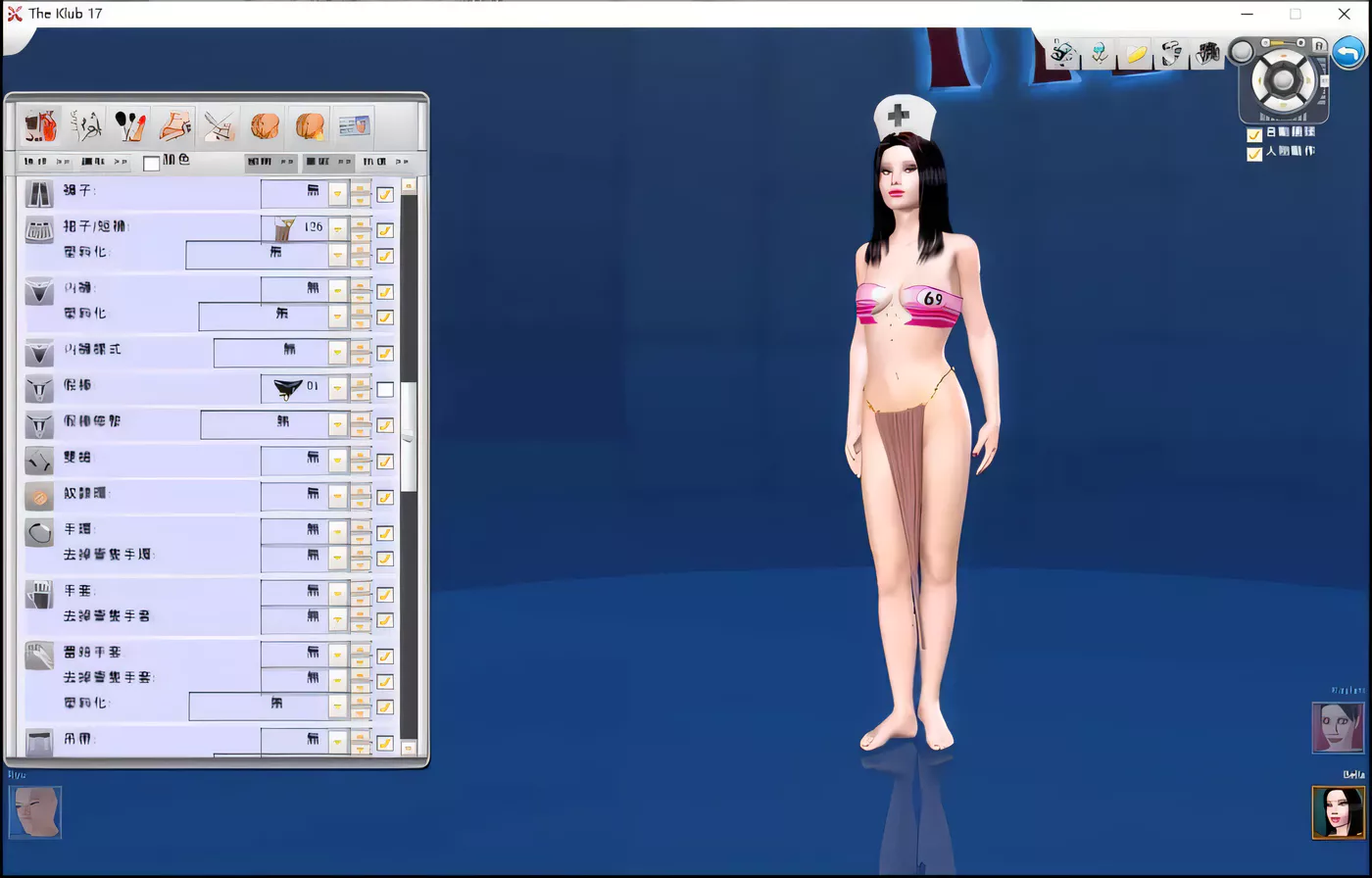Click the shorts item icon showing 126
Viewport: 1372px width, 878px height.
click(x=282, y=226)
